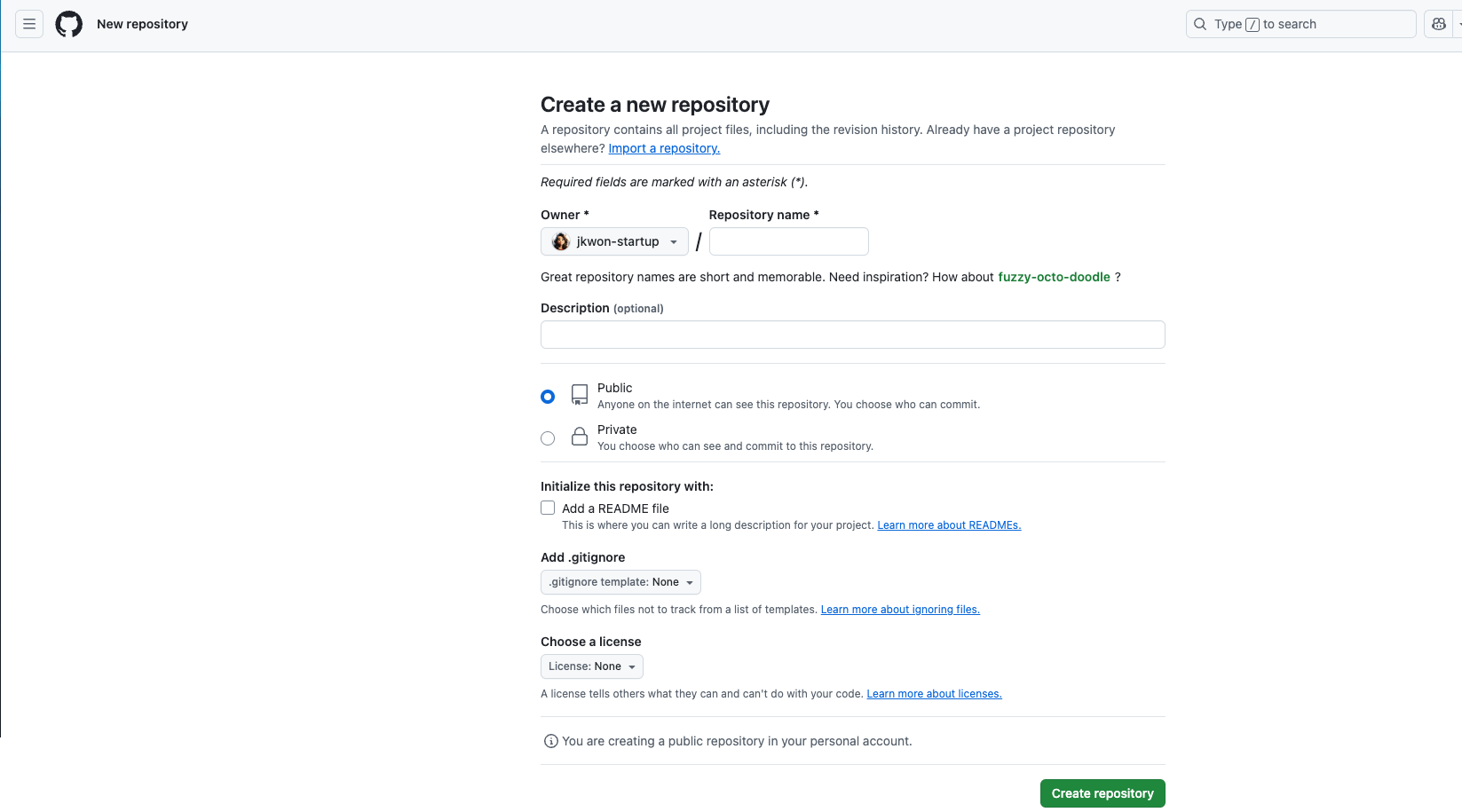Open Learn more about READMEs link

click(x=949, y=525)
